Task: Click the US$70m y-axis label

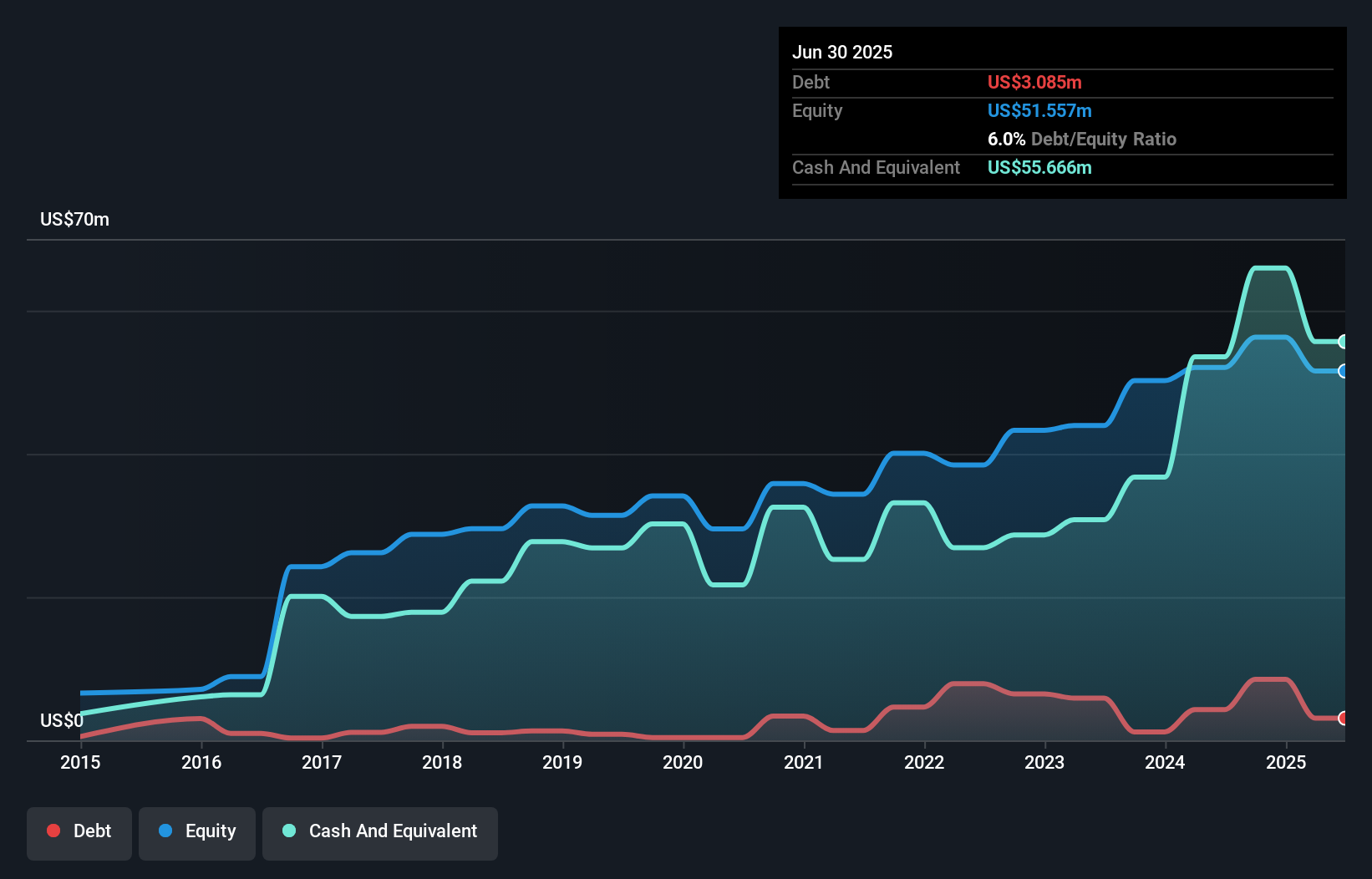Action: coord(74,220)
